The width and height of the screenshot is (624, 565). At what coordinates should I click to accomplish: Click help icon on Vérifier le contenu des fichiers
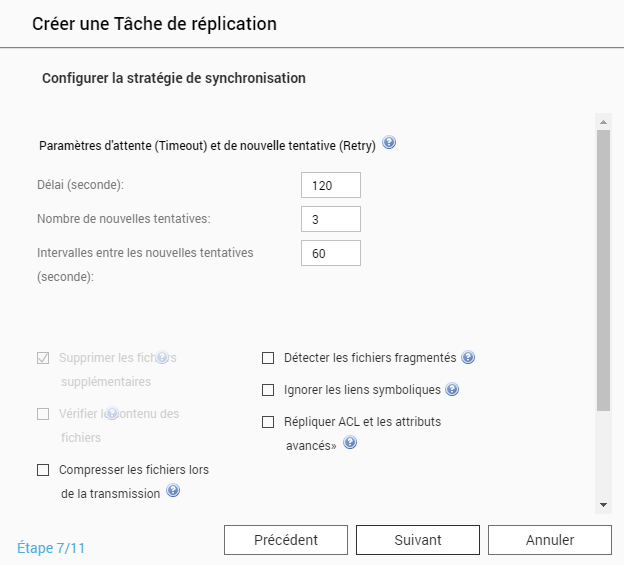point(112,412)
